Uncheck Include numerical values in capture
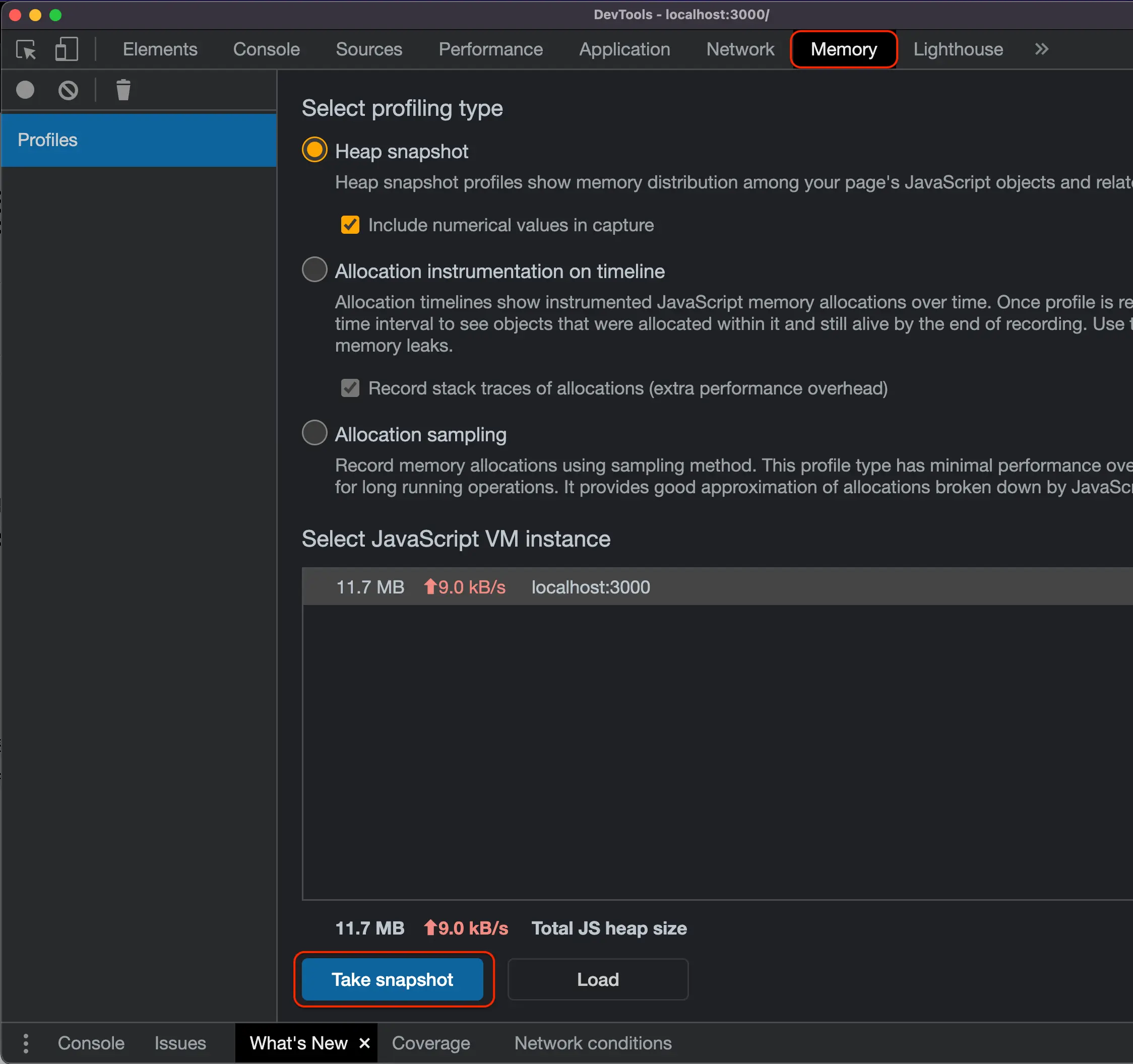1133x1064 pixels. pos(350,225)
